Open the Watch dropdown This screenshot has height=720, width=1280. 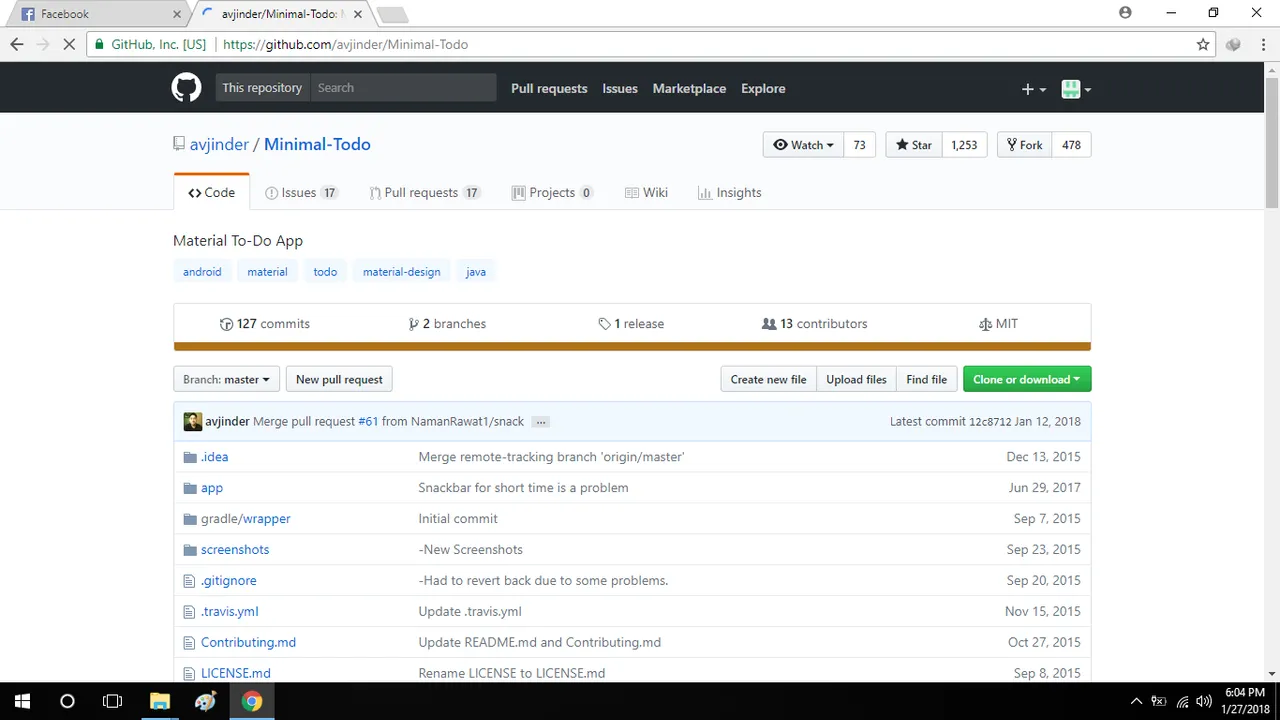(804, 145)
